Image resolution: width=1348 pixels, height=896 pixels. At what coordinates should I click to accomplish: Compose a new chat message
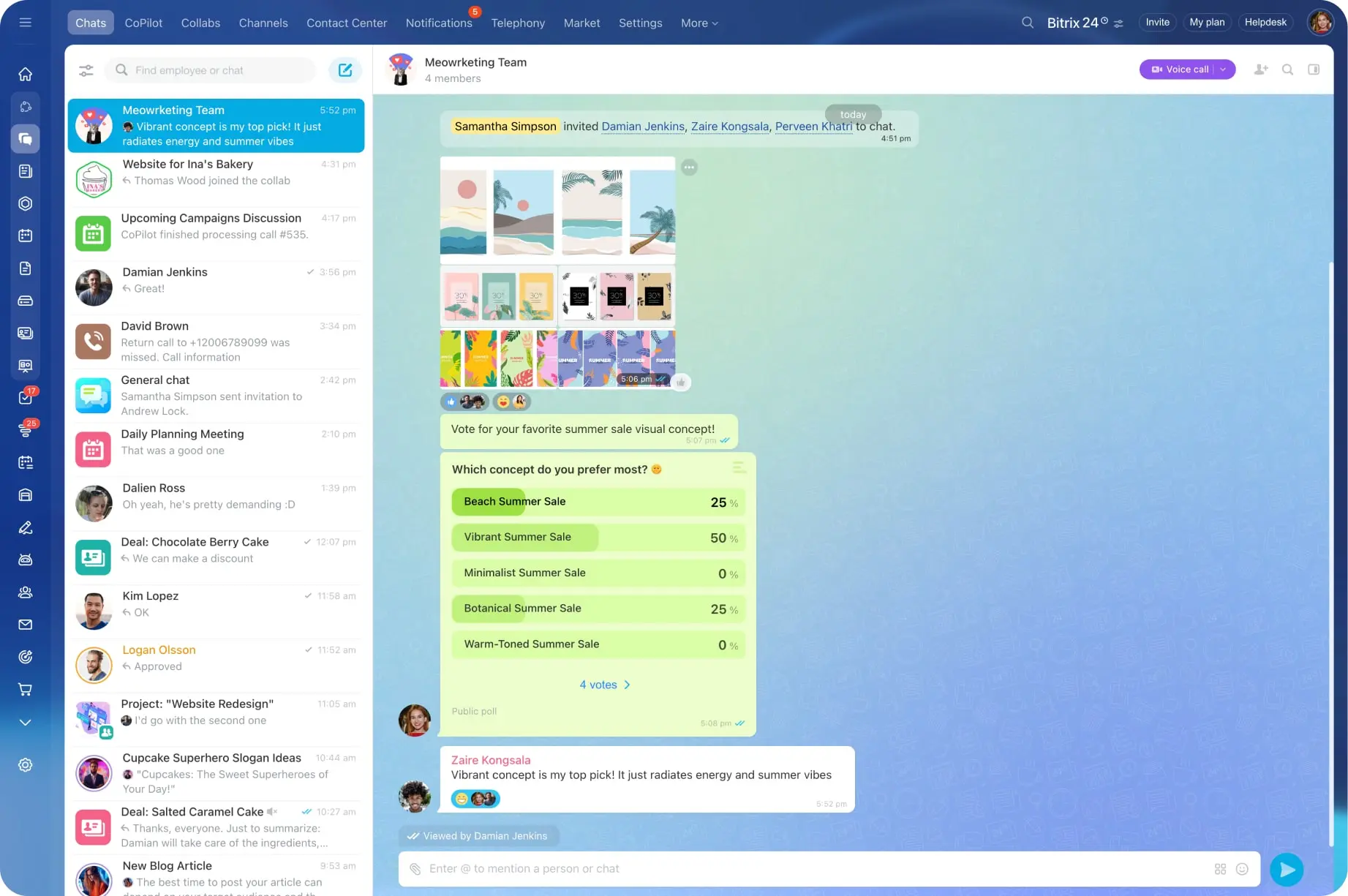pos(344,69)
